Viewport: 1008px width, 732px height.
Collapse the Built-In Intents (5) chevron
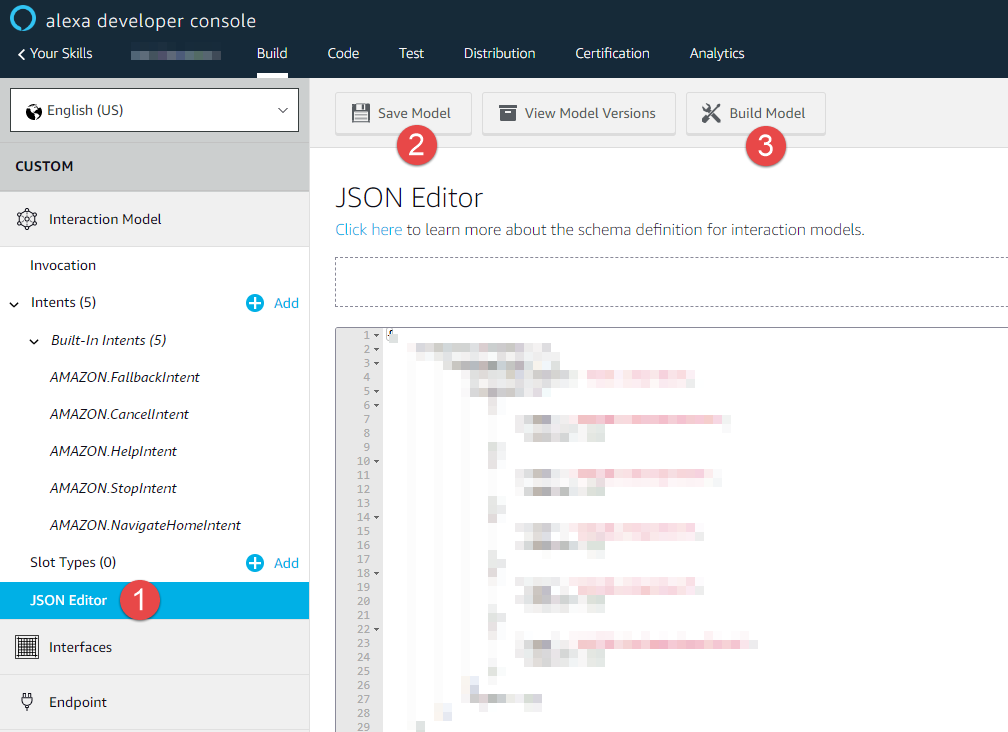(x=34, y=341)
